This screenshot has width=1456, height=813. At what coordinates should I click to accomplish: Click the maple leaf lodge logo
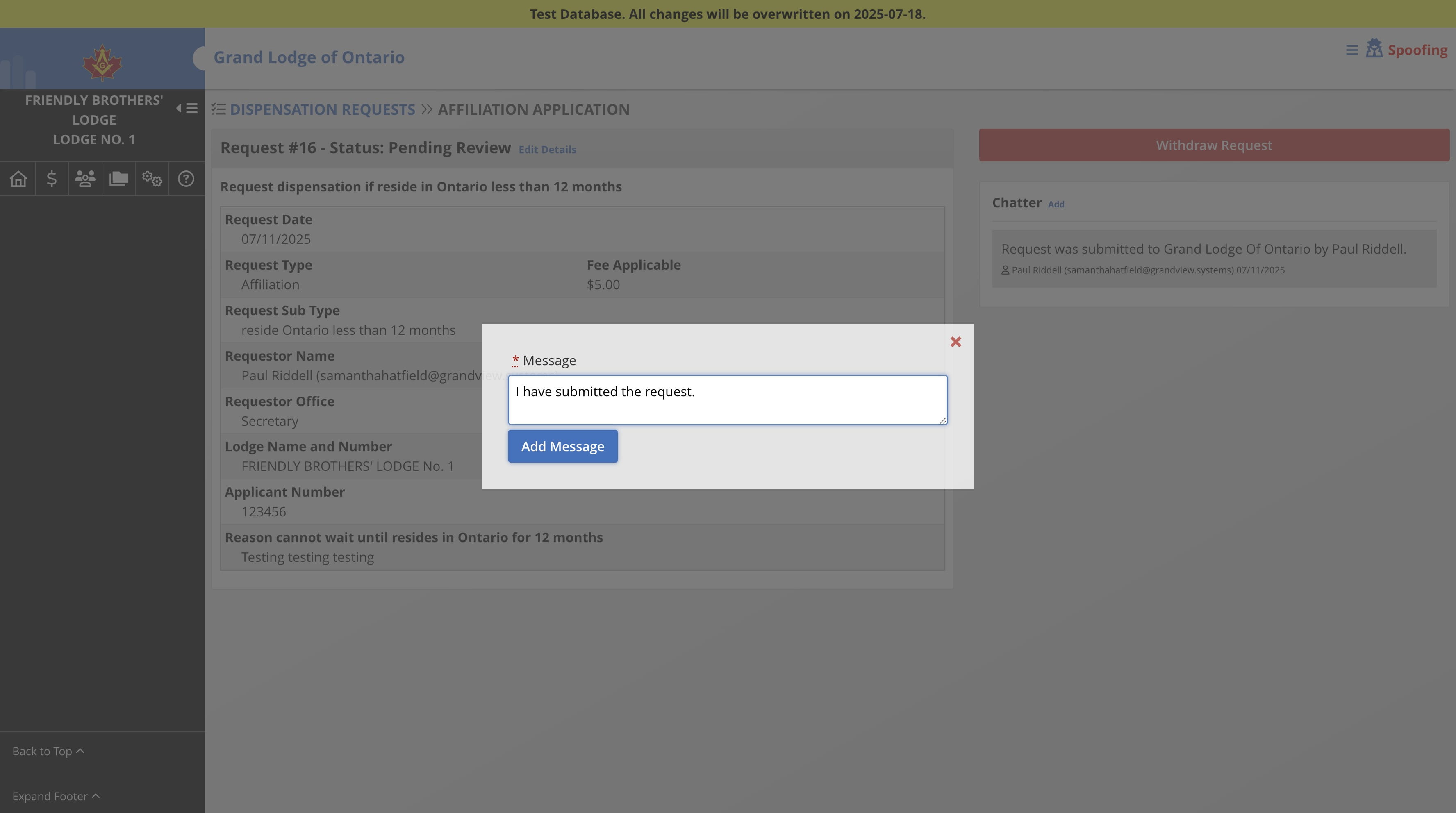tap(102, 62)
